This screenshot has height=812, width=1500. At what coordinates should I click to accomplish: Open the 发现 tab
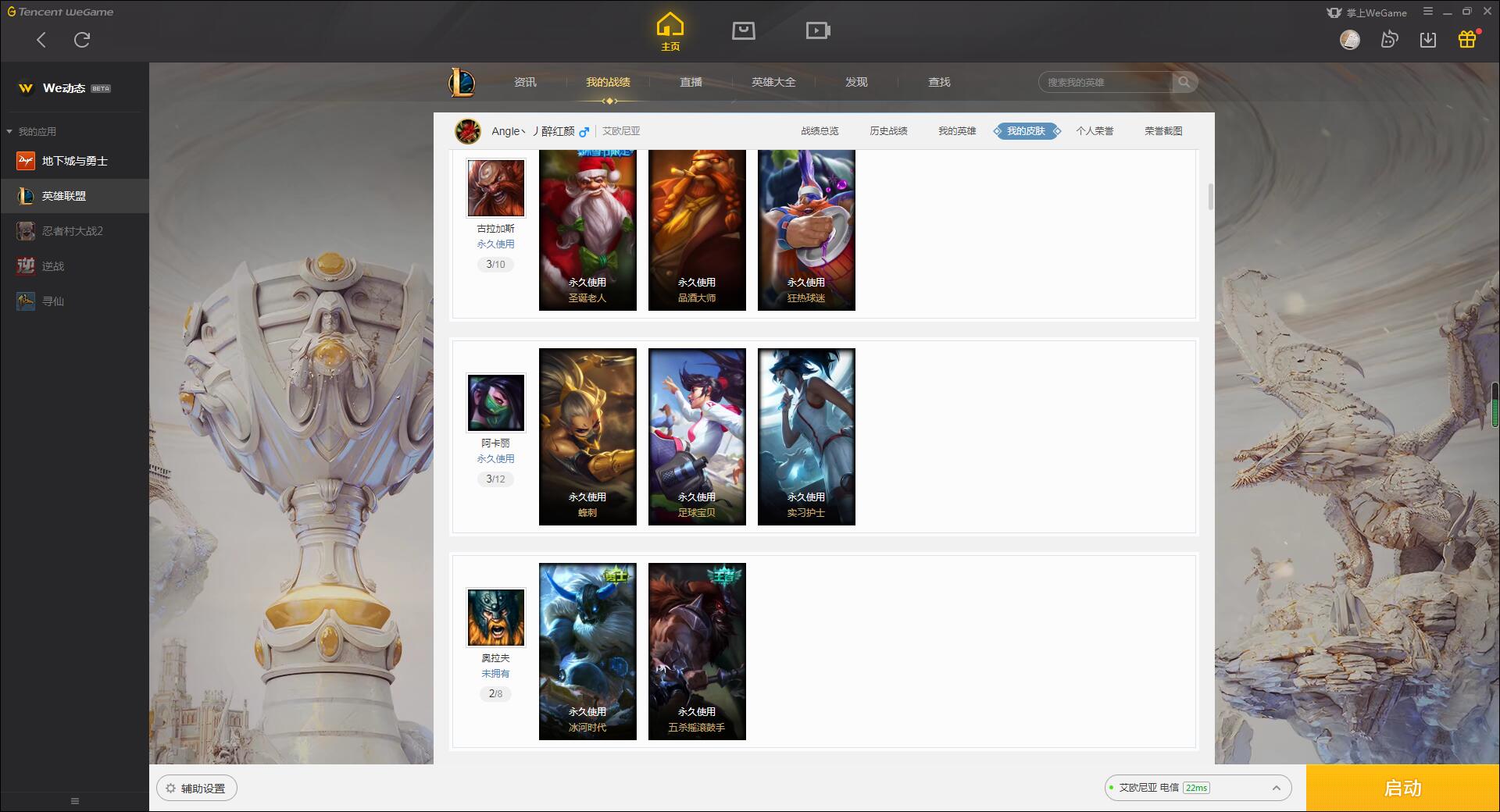click(x=856, y=82)
